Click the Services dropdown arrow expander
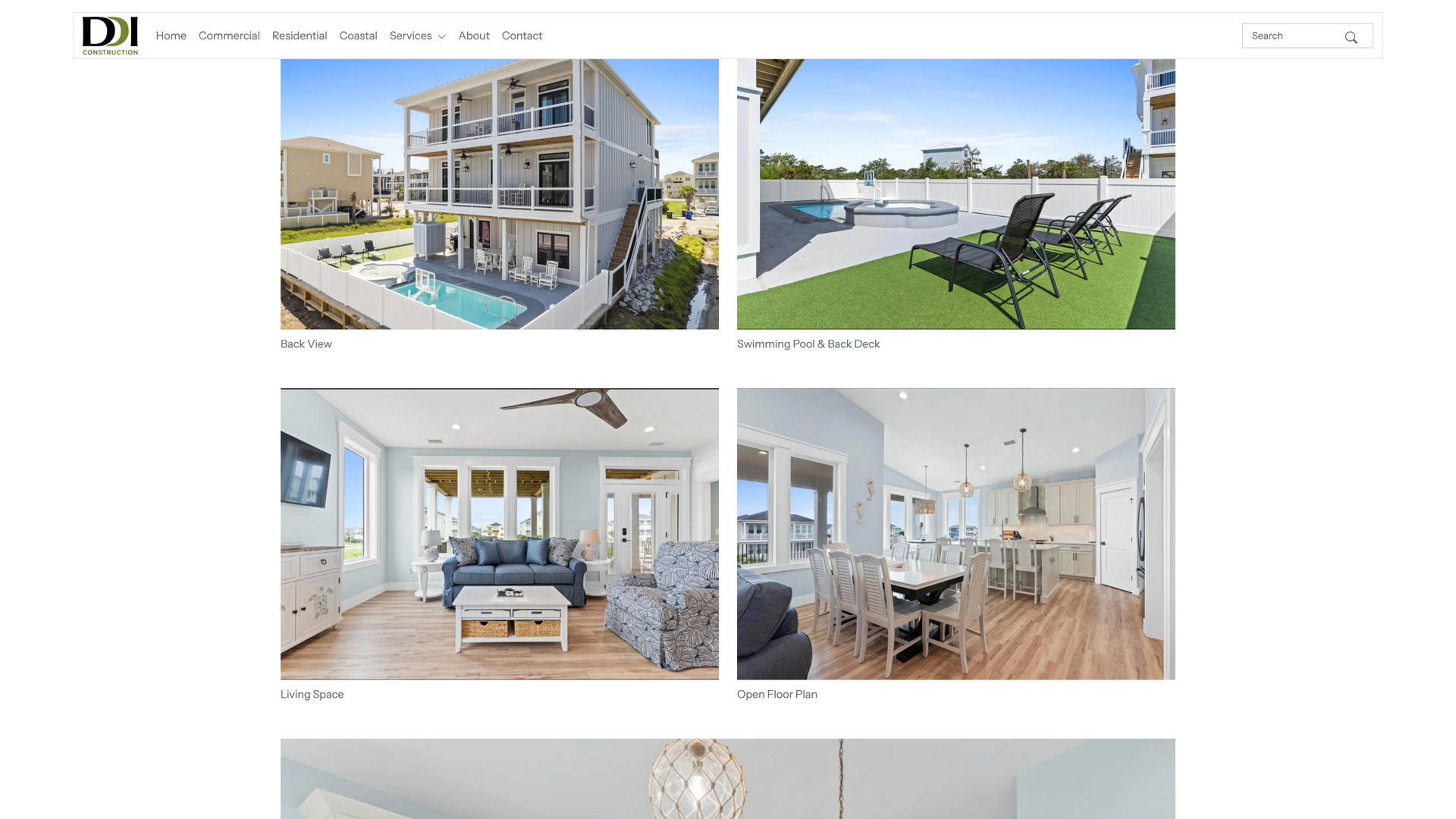Viewport: 1456px width, 819px height. pos(441,36)
